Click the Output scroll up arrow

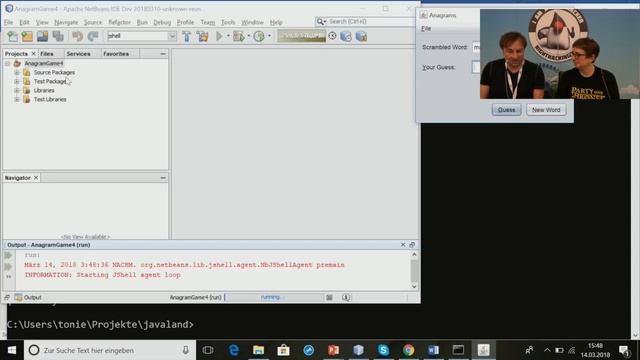click(x=414, y=254)
